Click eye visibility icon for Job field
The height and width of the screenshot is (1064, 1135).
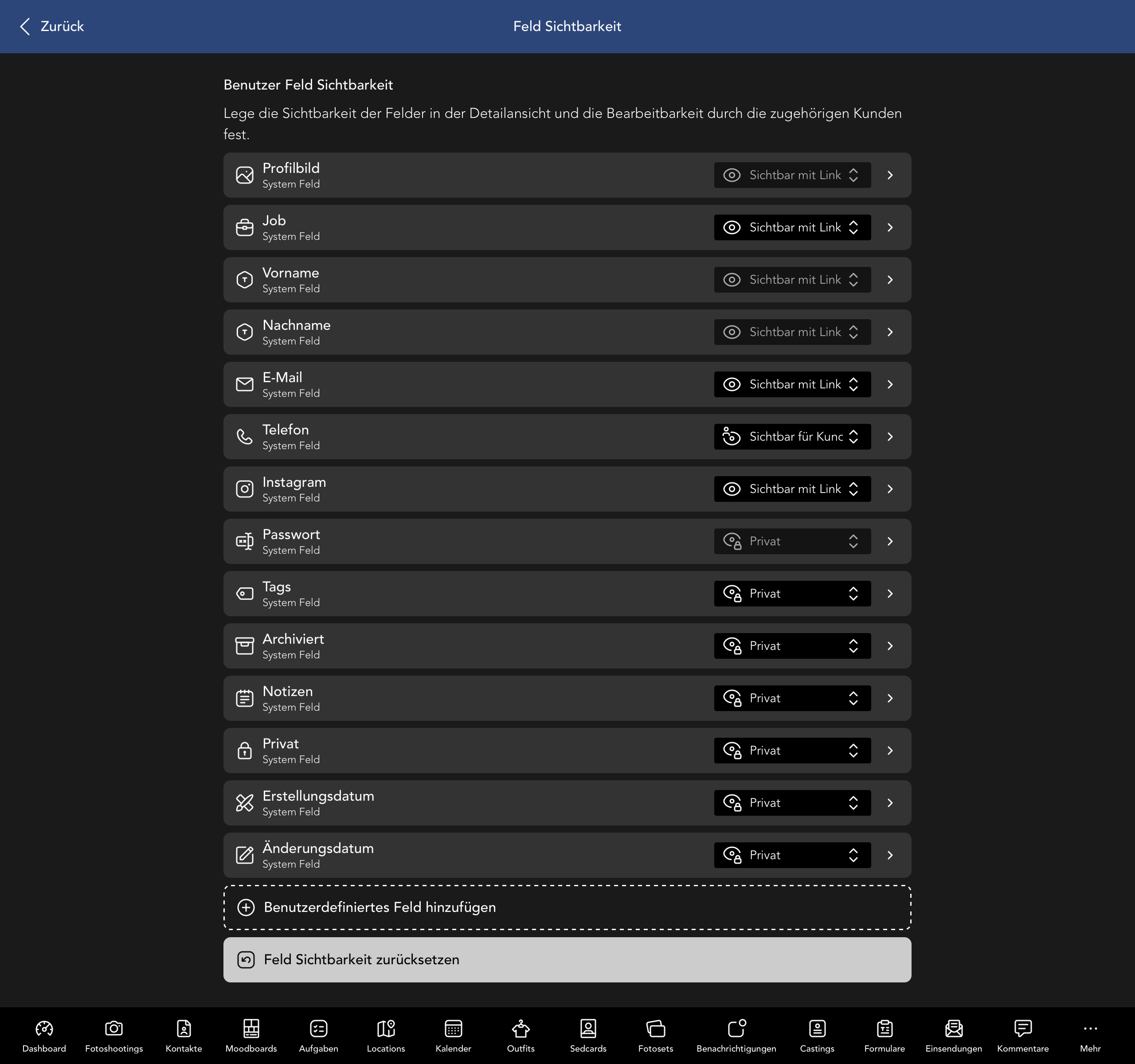[x=732, y=227]
